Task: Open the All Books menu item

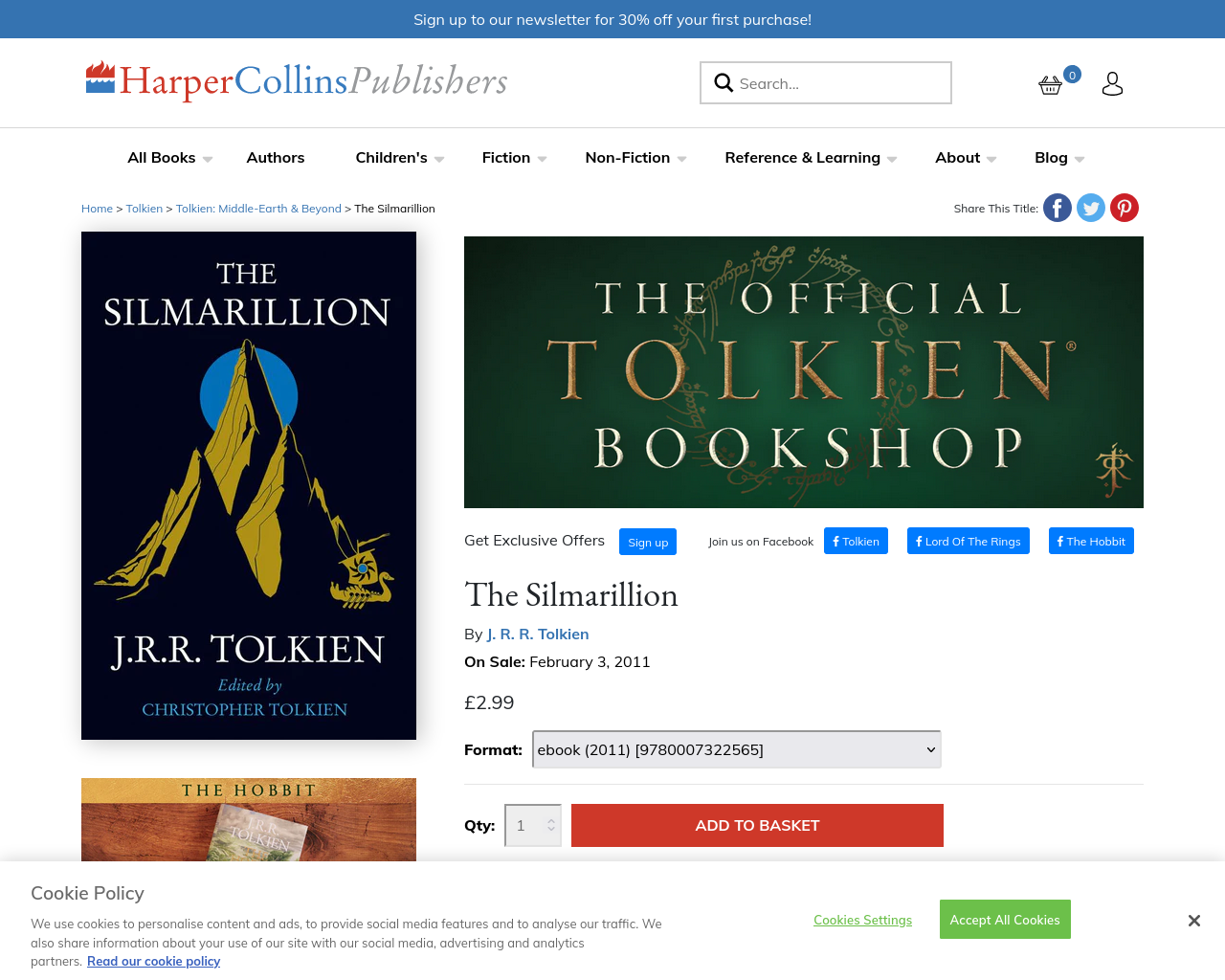Action: [162, 158]
